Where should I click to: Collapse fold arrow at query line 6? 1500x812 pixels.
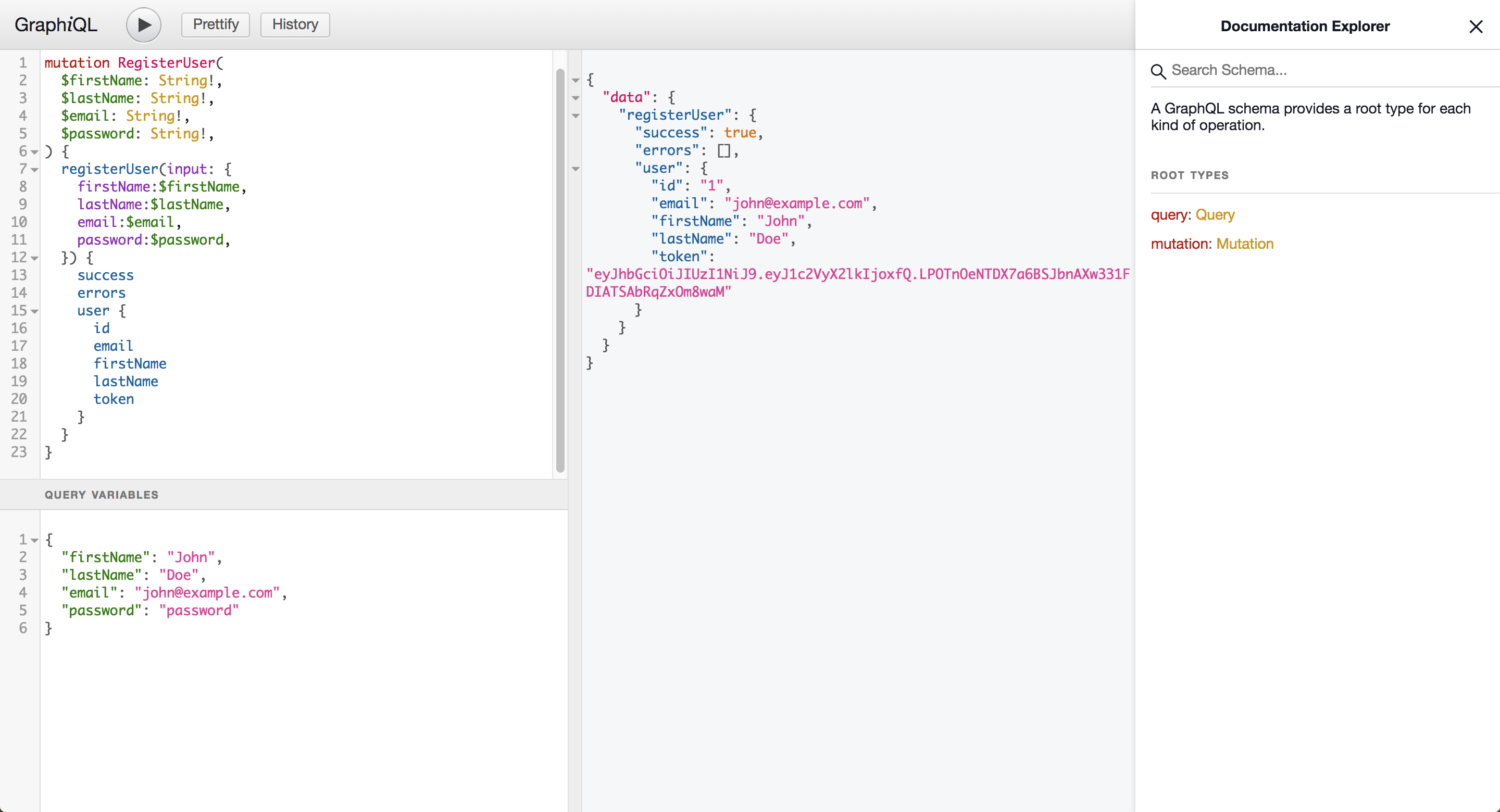[x=34, y=153]
